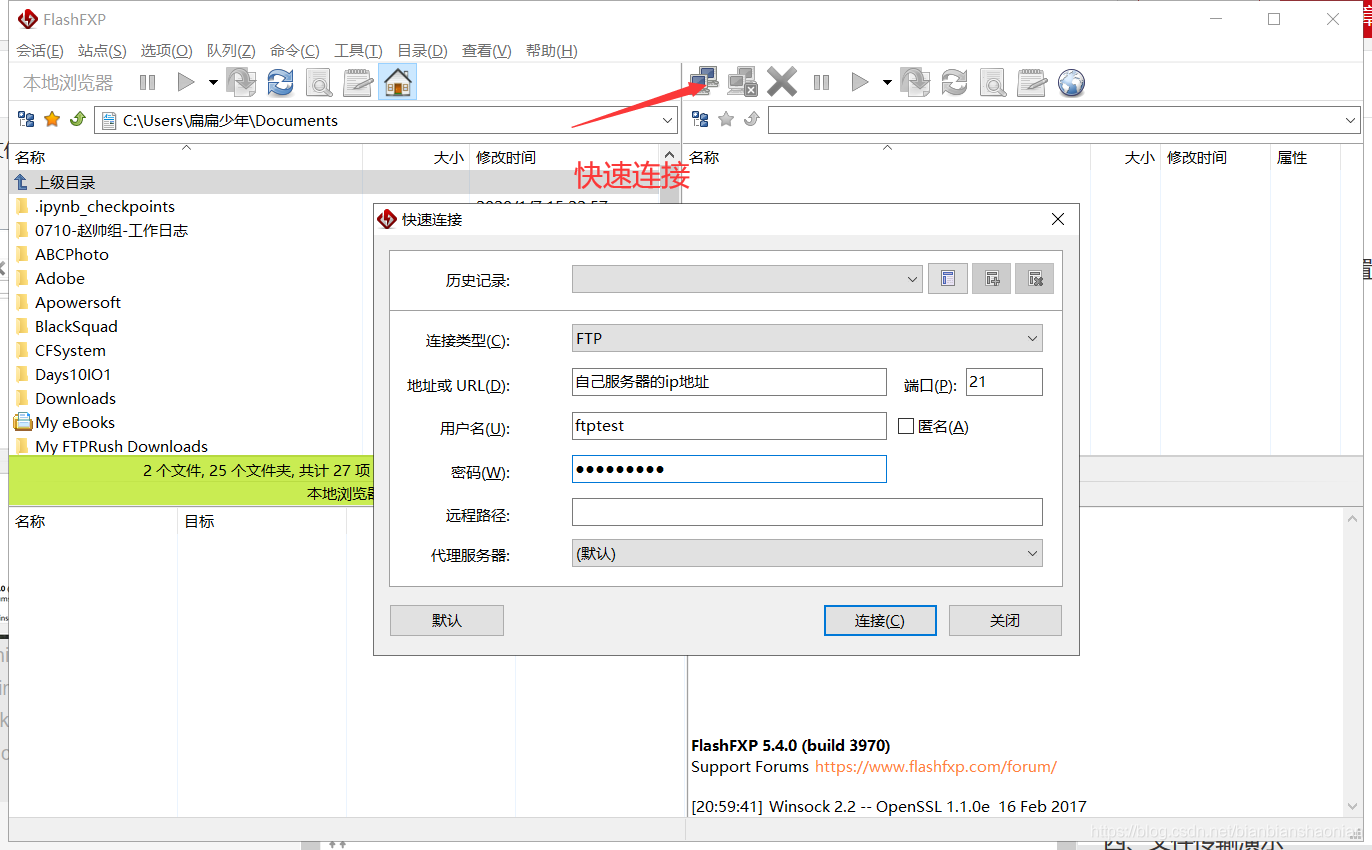Click the remote favorites star icon
The width and height of the screenshot is (1372, 850).
(726, 120)
